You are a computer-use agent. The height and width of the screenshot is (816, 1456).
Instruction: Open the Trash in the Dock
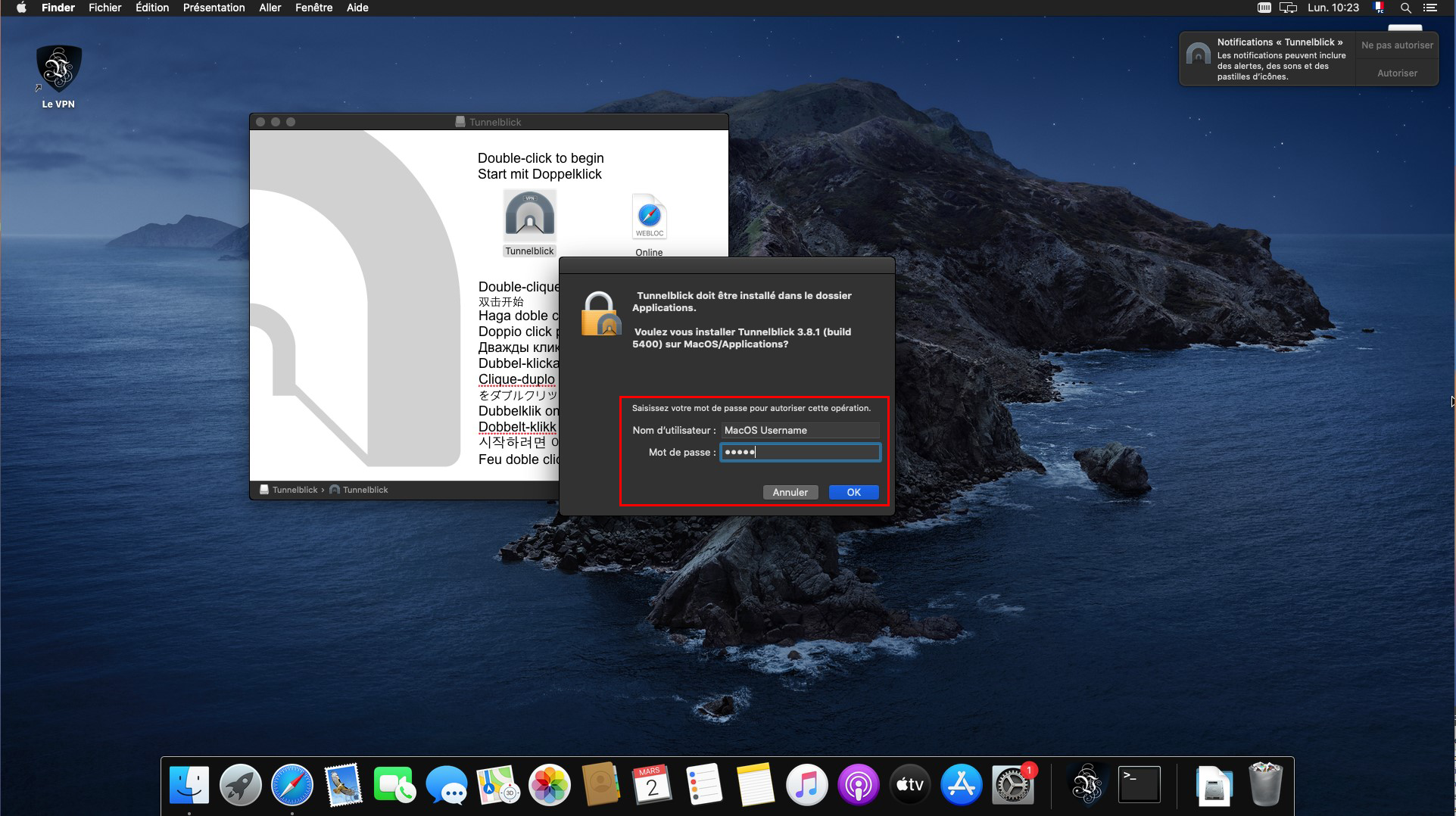click(1265, 784)
